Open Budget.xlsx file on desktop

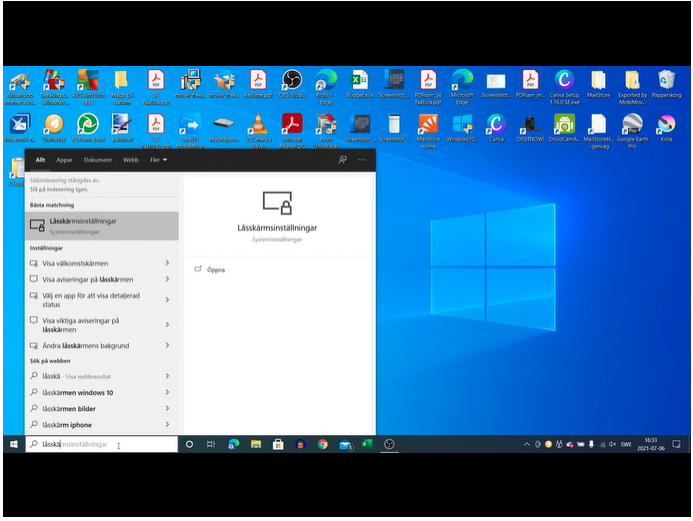(360, 82)
